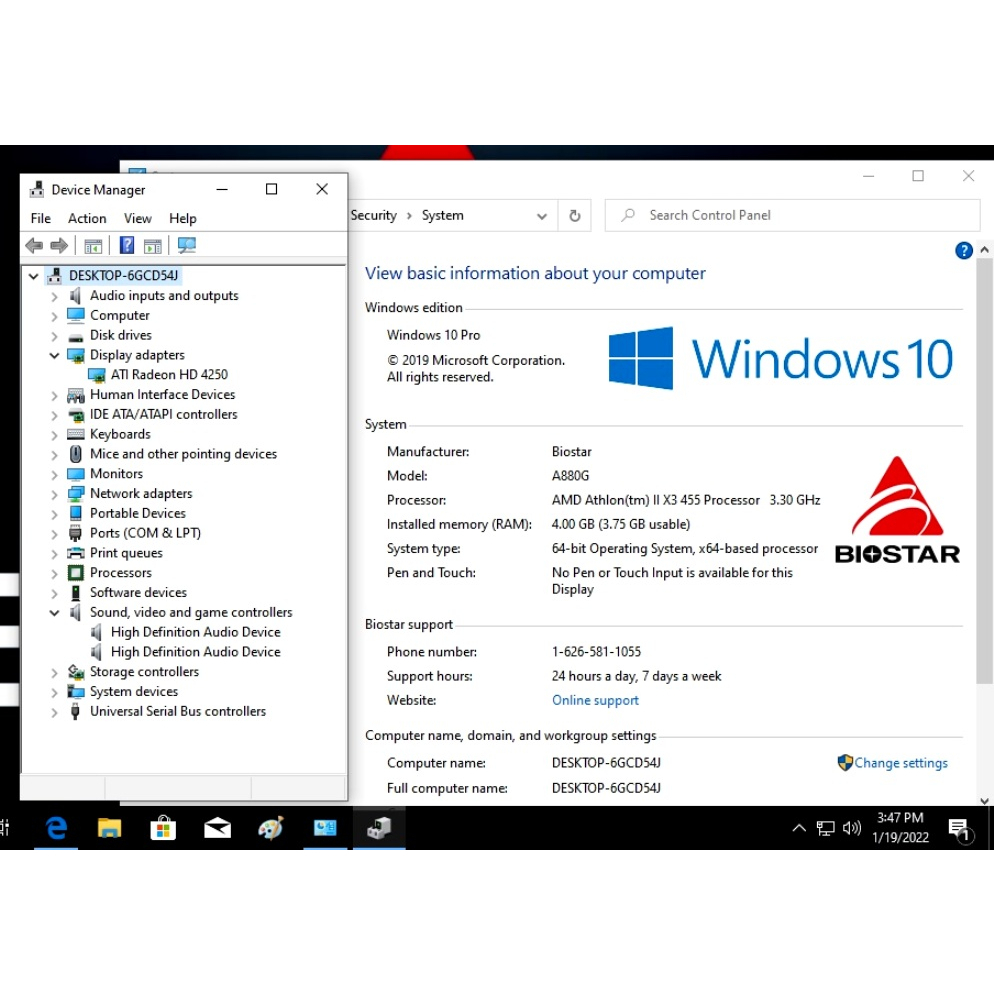This screenshot has width=994, height=994.
Task: Click the Control Panel help question mark icon
Action: point(963,251)
